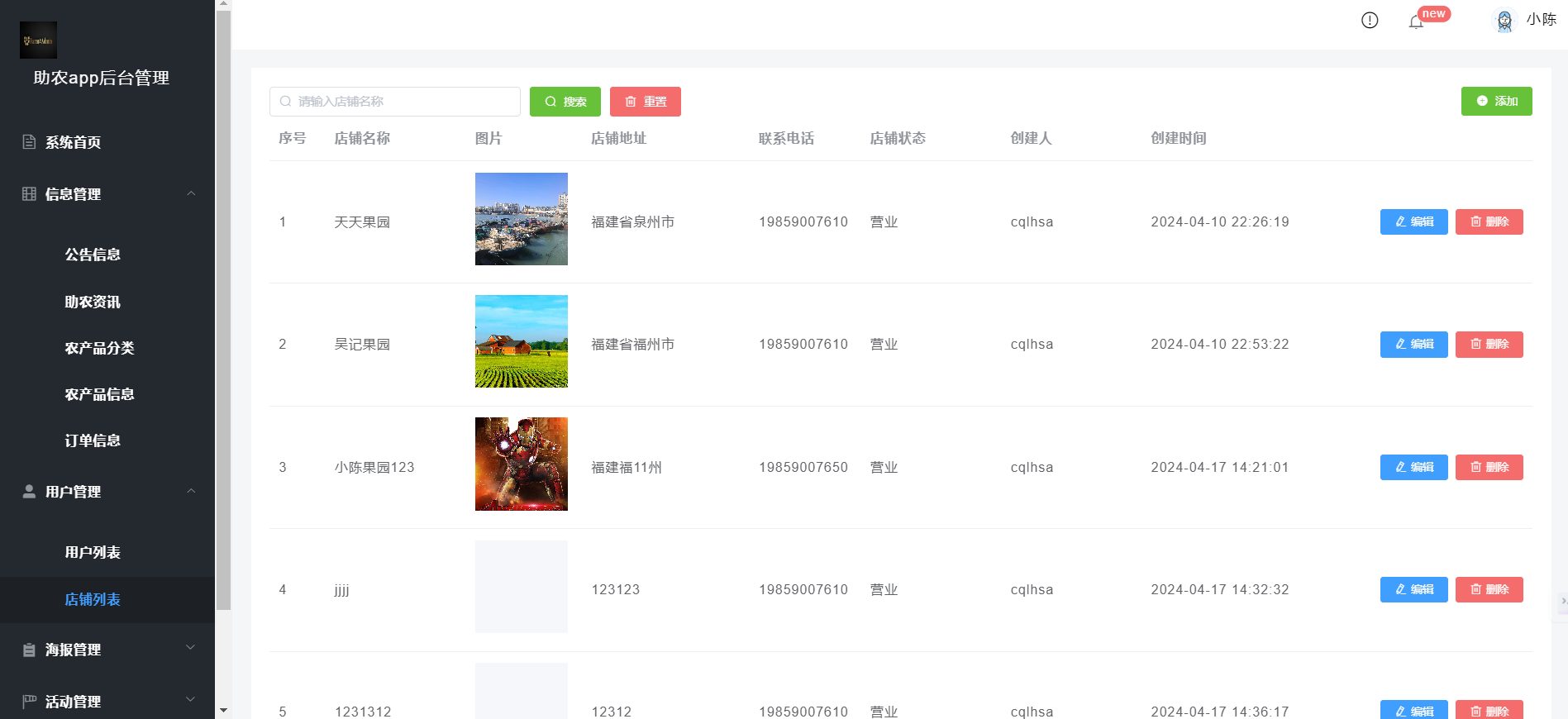Open the info alert circle icon
Viewport: 1568px width, 719px height.
[x=1370, y=21]
